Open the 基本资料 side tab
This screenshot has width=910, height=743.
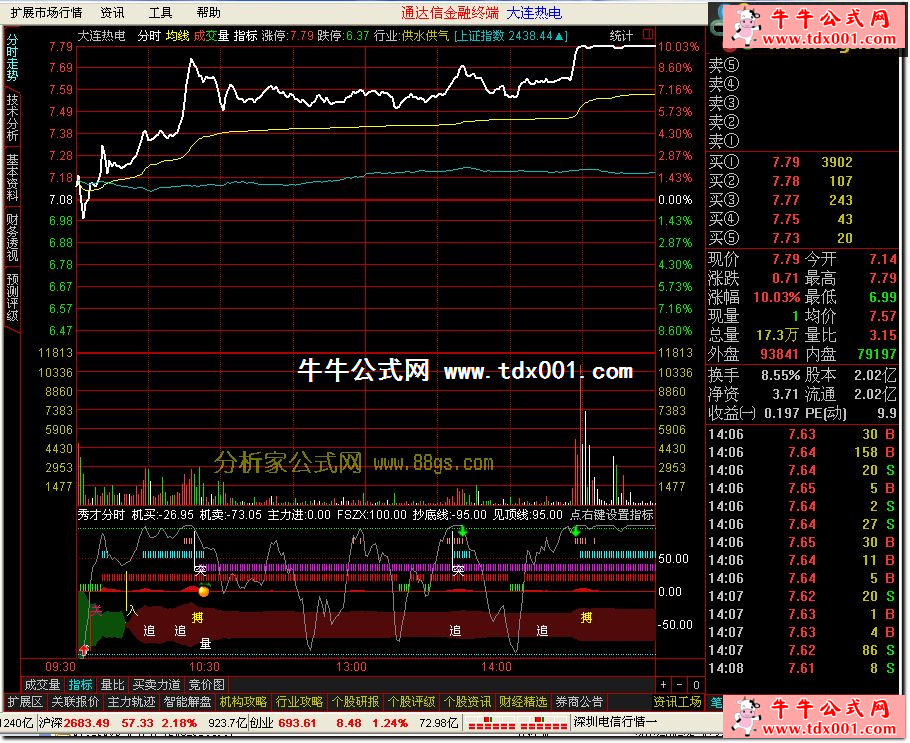tap(12, 178)
